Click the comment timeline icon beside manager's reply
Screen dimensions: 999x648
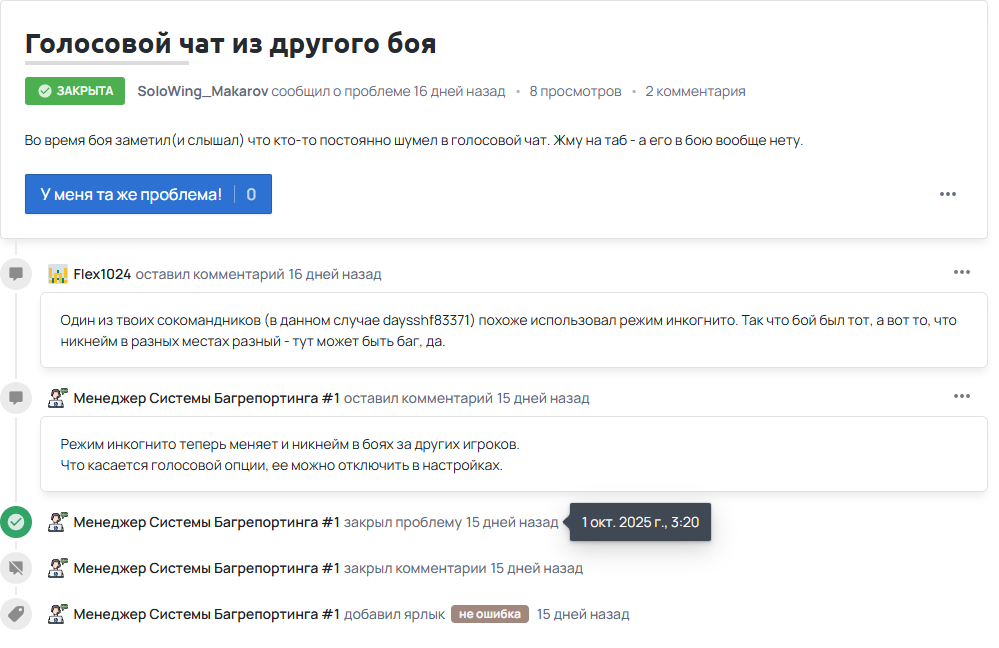16,397
